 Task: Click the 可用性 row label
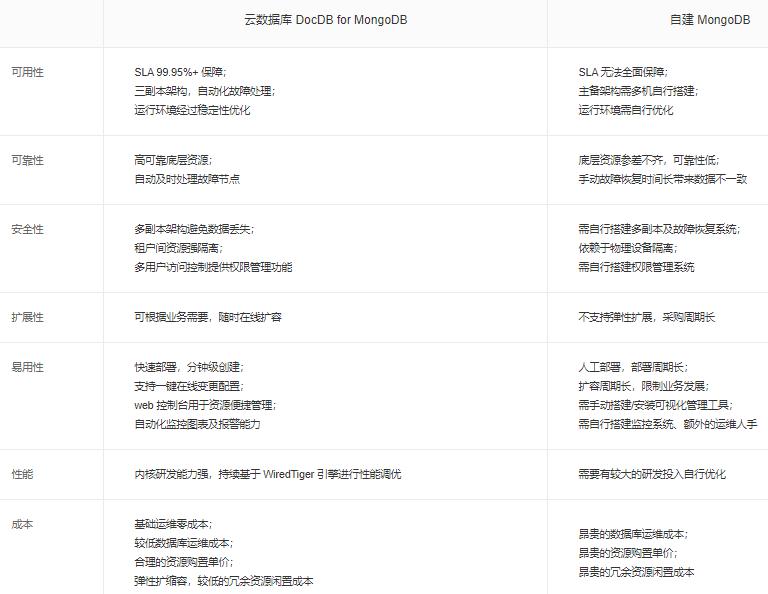[27, 72]
